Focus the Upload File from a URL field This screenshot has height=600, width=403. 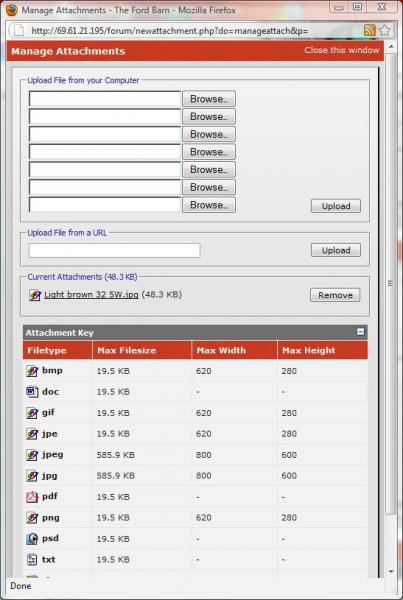pyautogui.click(x=114, y=250)
